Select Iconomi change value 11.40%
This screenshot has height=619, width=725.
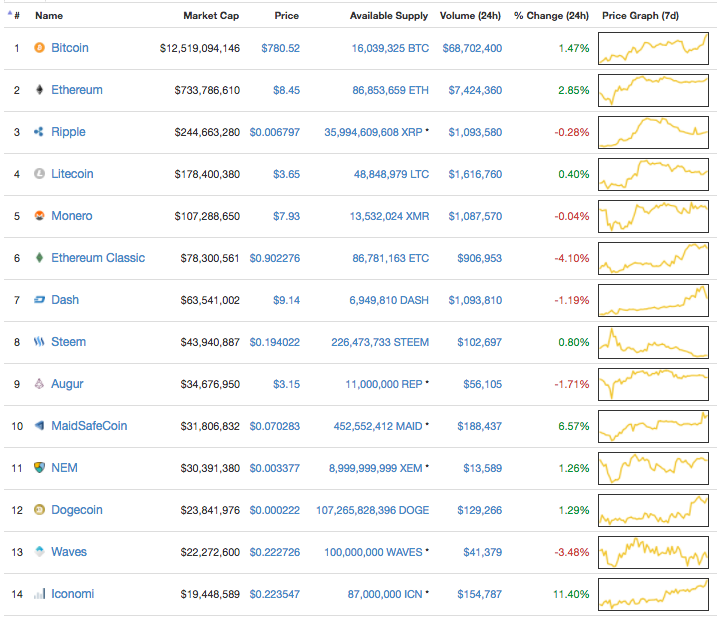point(571,594)
